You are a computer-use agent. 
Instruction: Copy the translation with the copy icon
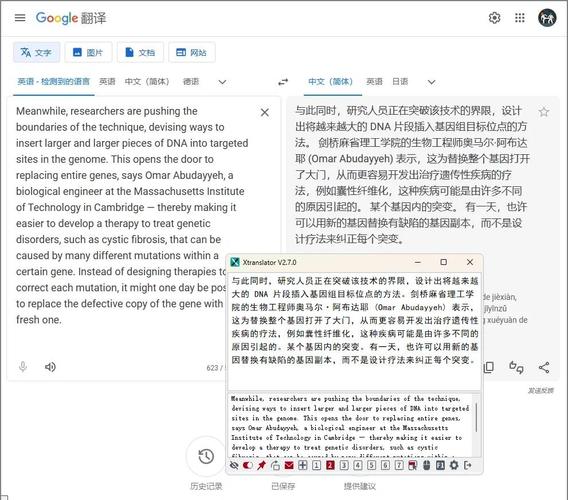[489, 367]
